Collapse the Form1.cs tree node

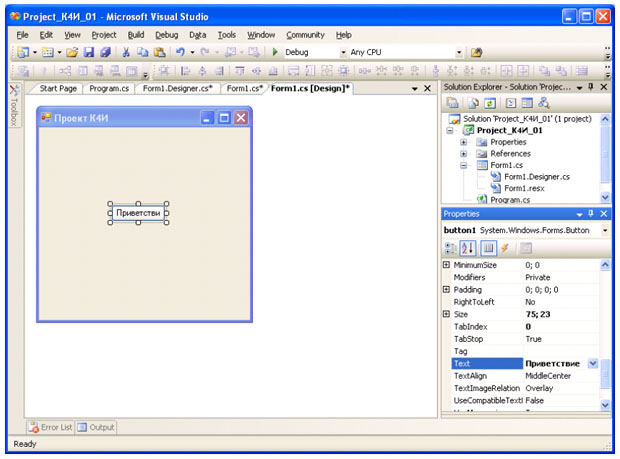click(463, 165)
